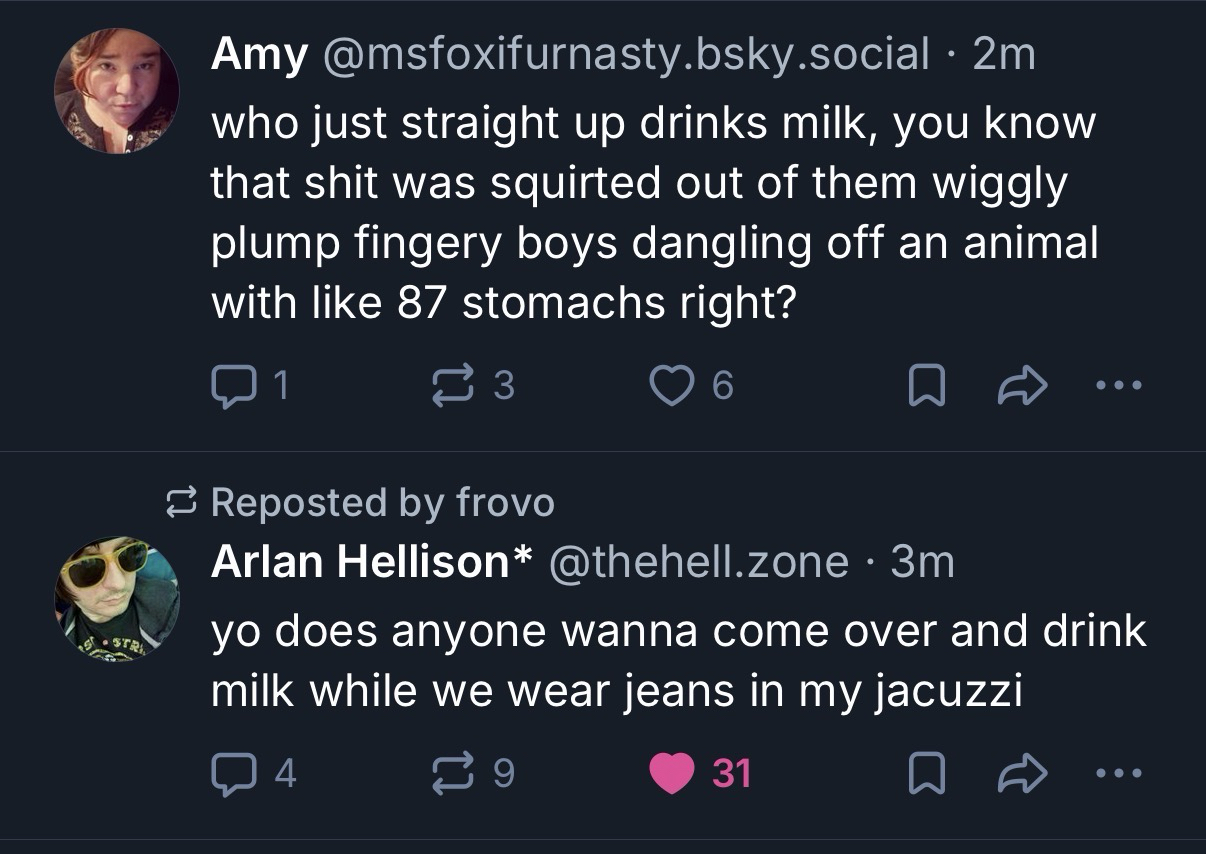Share Arlan Hellison's post via arrow icon
This screenshot has width=1206, height=854.
pos(1020,773)
